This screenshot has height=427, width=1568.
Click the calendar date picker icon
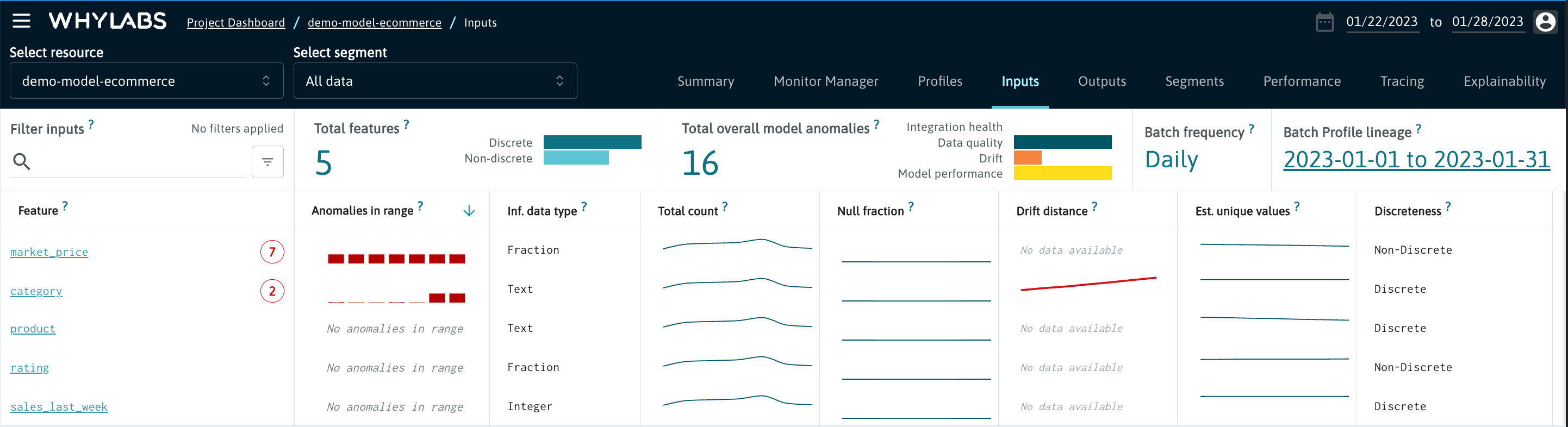tap(1324, 22)
